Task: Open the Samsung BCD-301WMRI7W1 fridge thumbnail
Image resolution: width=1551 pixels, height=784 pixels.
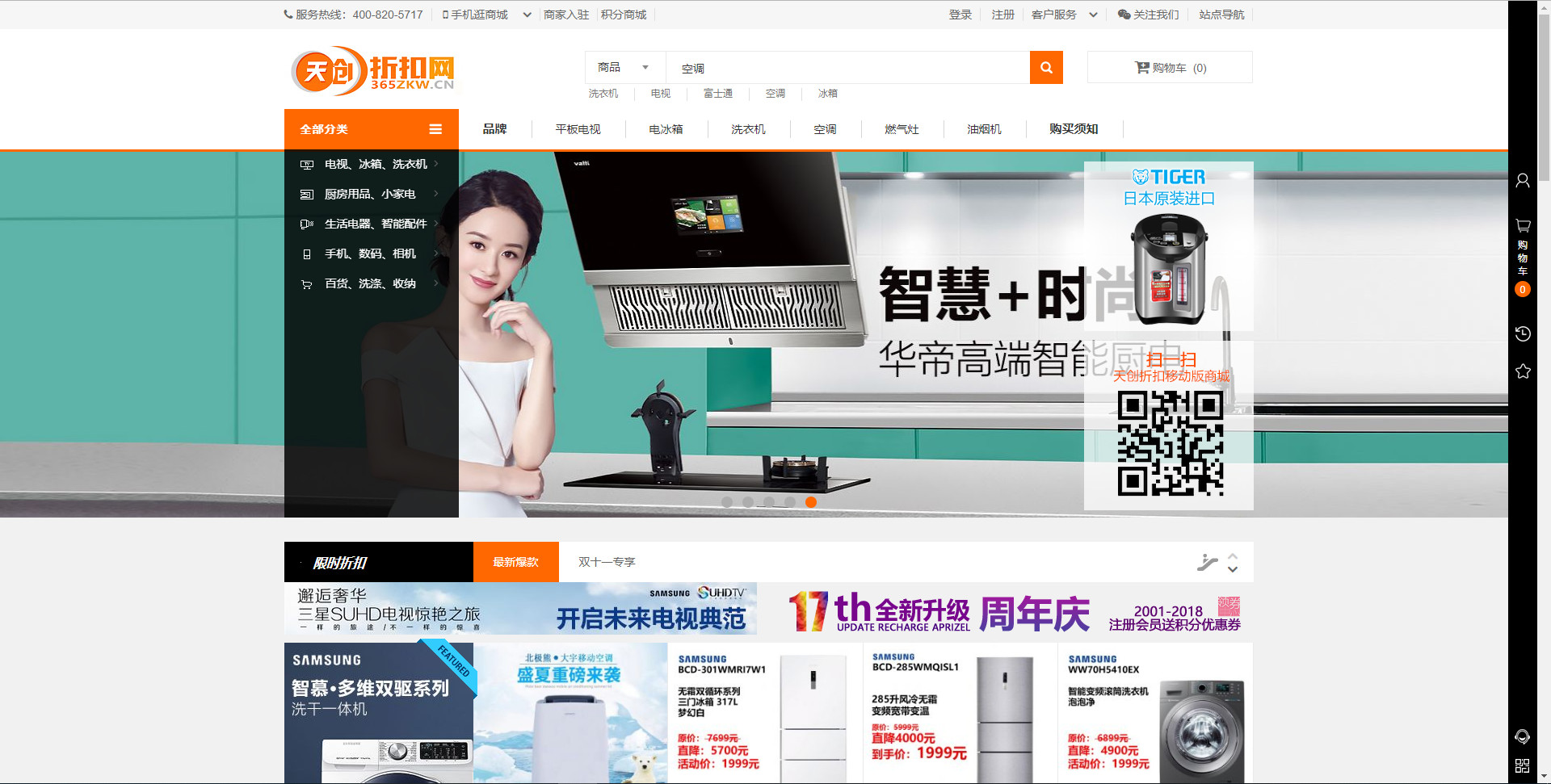Action: coord(765,713)
